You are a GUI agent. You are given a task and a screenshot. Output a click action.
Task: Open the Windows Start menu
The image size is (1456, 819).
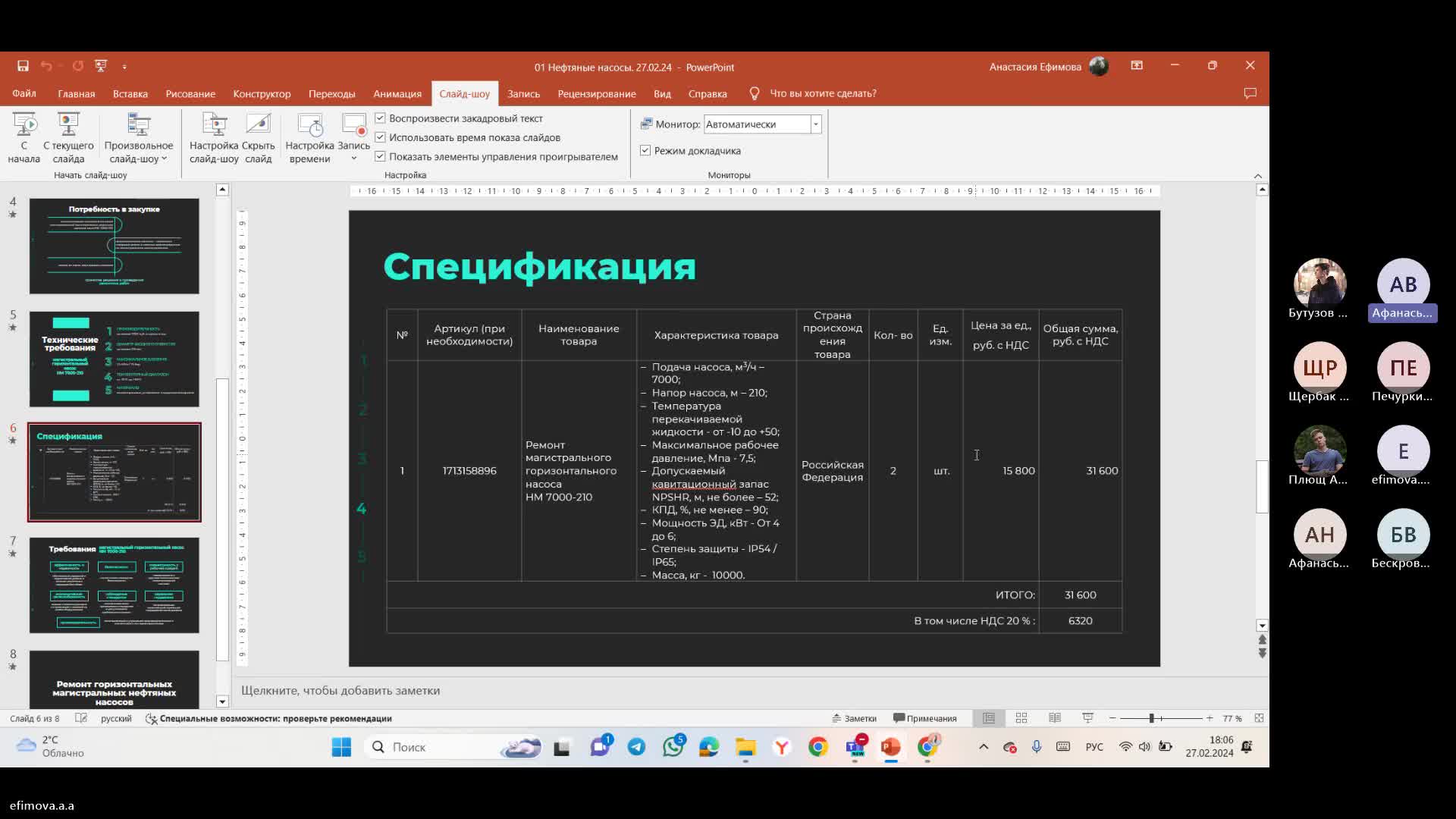point(341,747)
